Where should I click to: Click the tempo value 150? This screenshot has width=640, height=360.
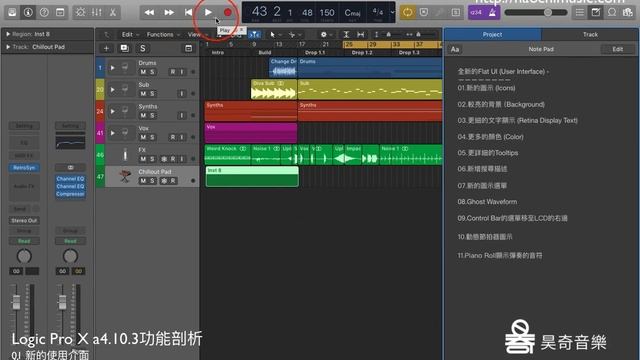(x=327, y=13)
